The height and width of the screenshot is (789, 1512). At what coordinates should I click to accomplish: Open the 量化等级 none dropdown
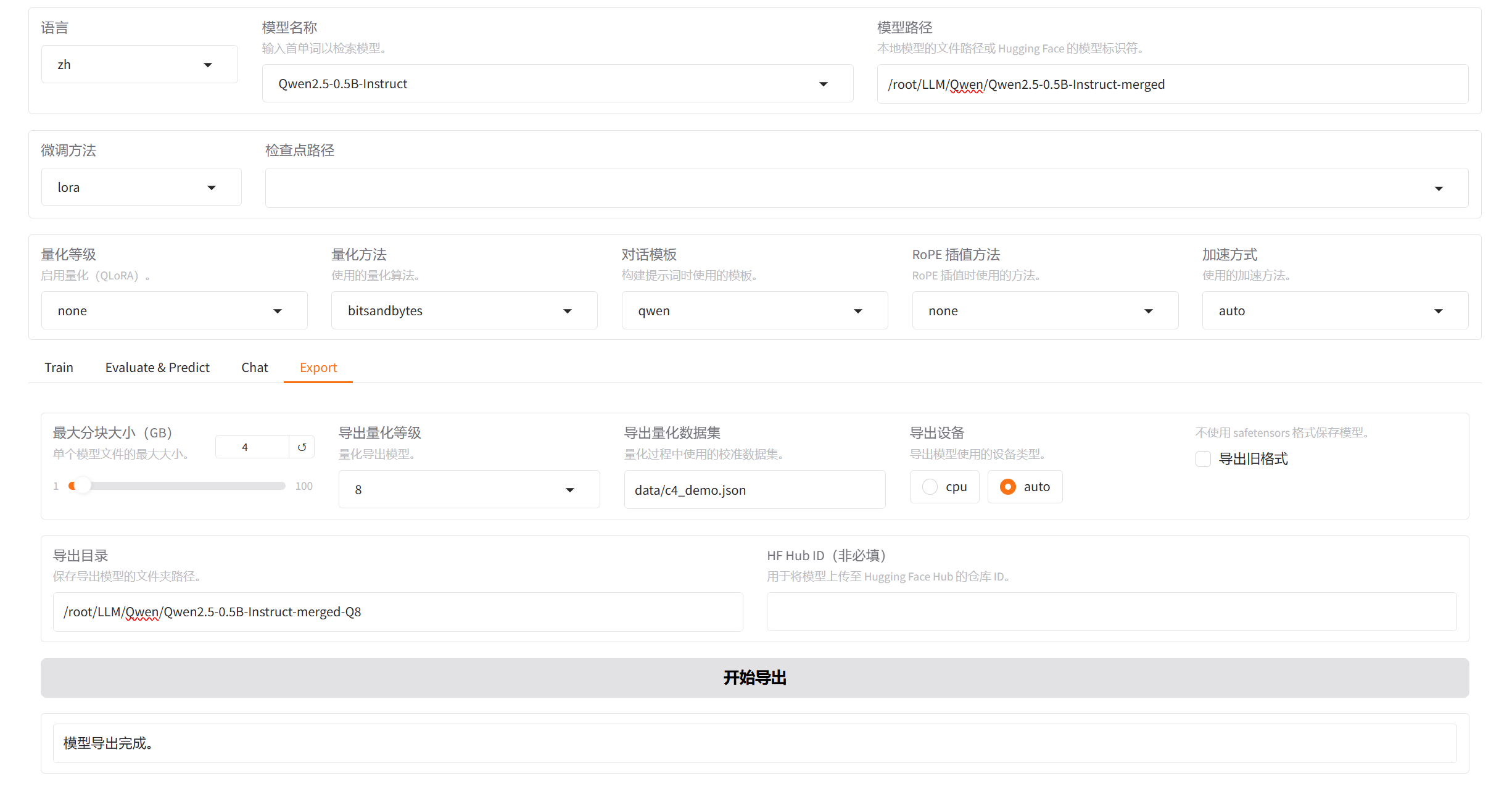174,311
